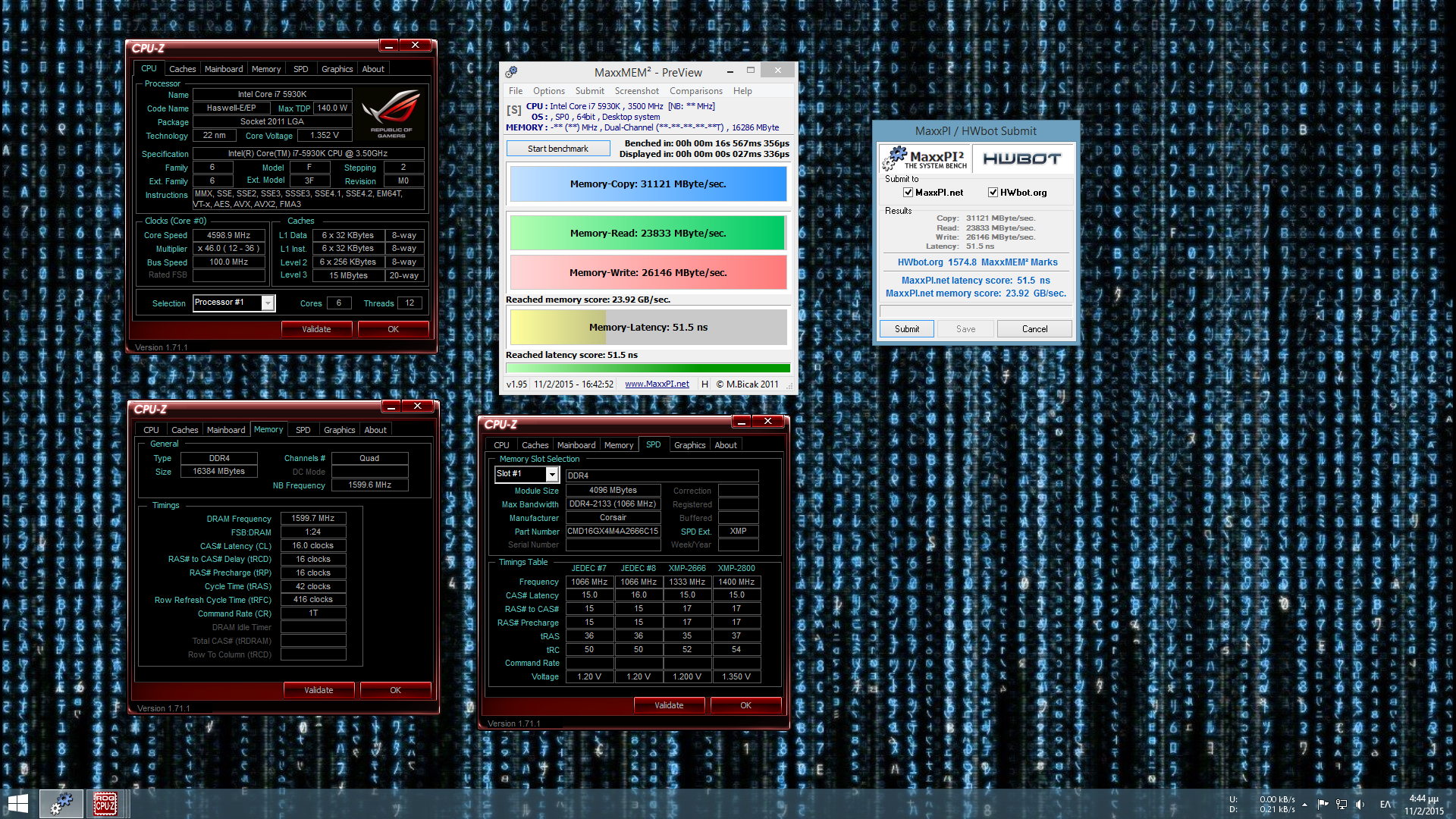Click the Action Center flag tray icon
Image resolution: width=1456 pixels, height=819 pixels.
1323,805
